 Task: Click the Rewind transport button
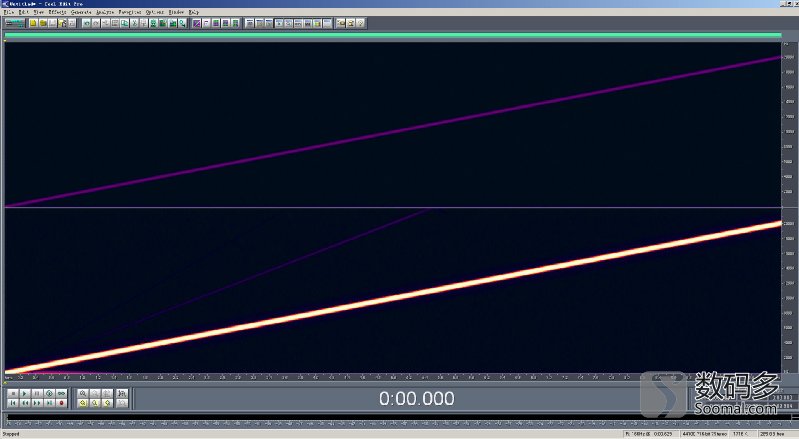tap(25, 403)
